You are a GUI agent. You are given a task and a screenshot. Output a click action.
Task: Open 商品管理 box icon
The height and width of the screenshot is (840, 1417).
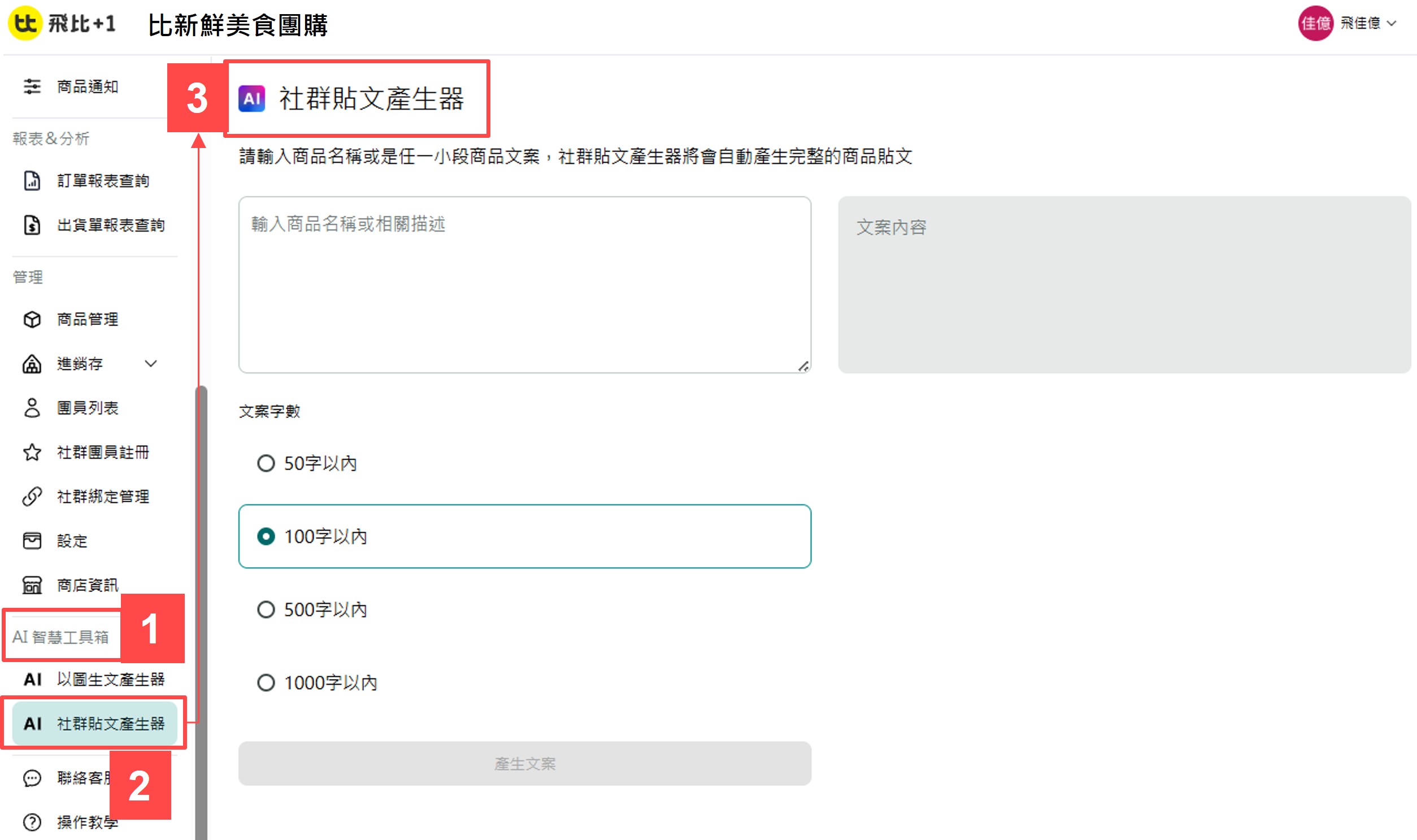point(32,319)
